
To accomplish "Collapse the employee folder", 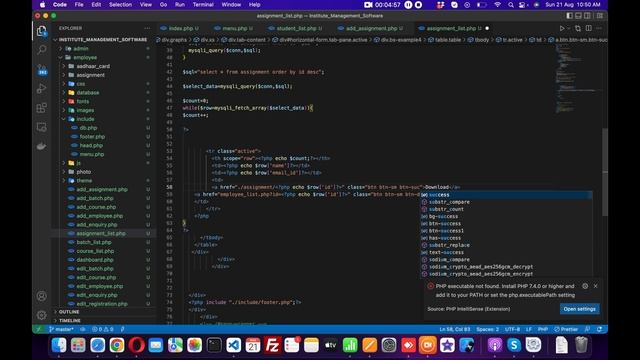I will pyautogui.click(x=85, y=58).
